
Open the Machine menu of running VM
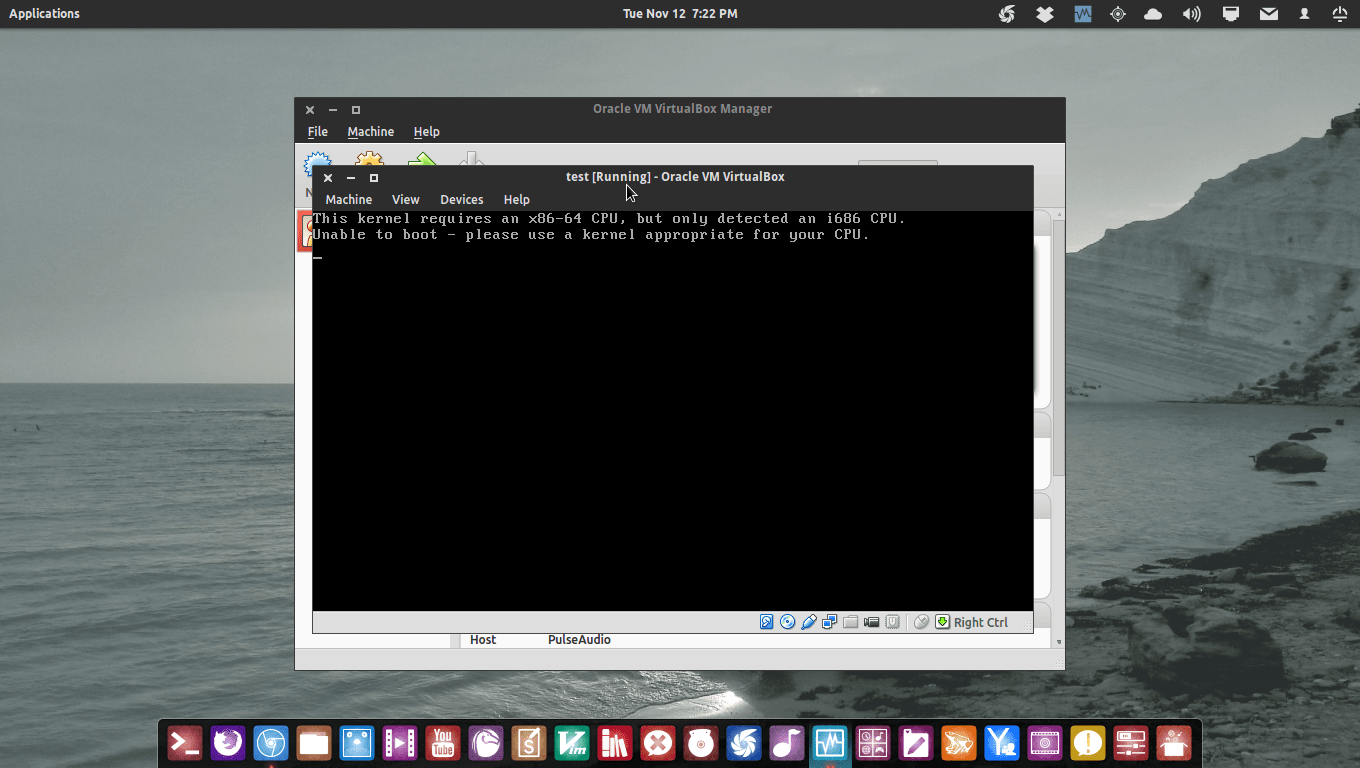pos(349,199)
